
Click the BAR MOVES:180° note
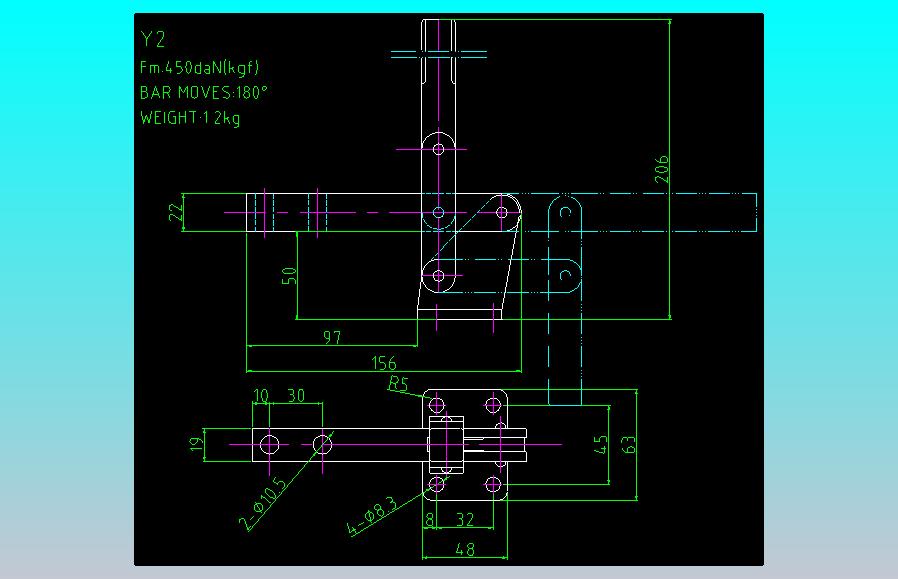(x=204, y=93)
